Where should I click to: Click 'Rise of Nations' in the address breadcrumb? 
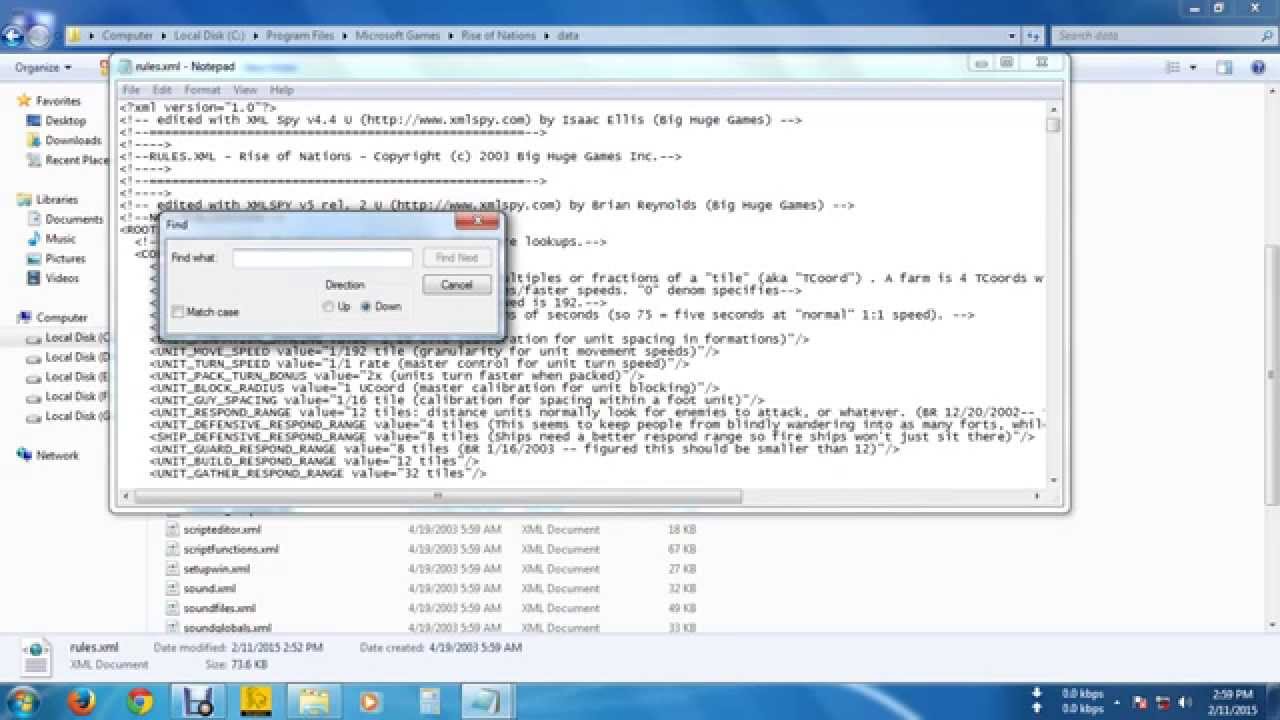pos(498,36)
